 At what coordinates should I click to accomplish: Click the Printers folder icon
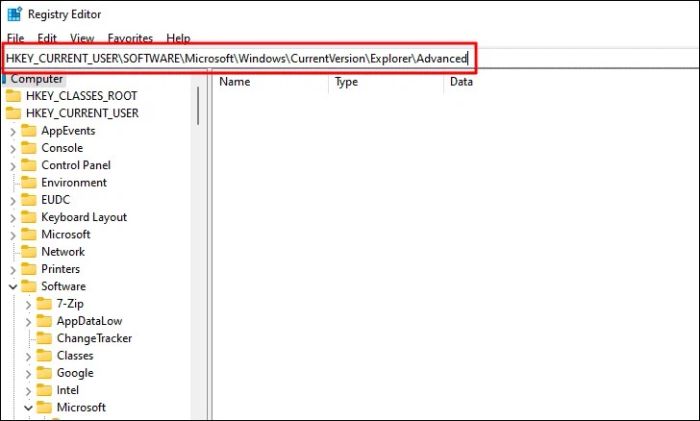[x=29, y=269]
